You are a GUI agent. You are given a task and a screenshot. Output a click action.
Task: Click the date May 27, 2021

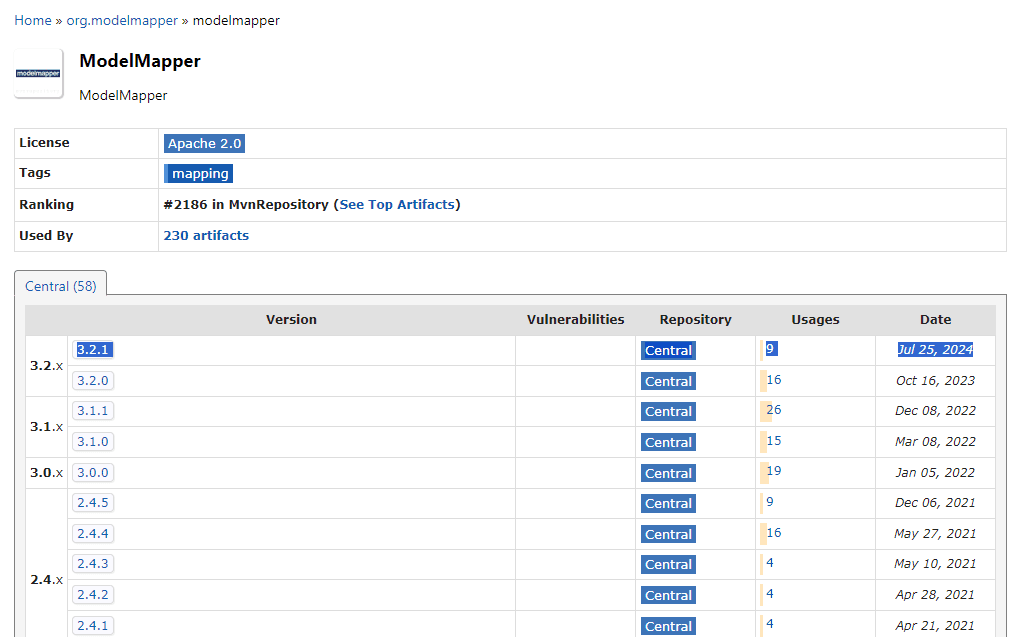pos(935,534)
